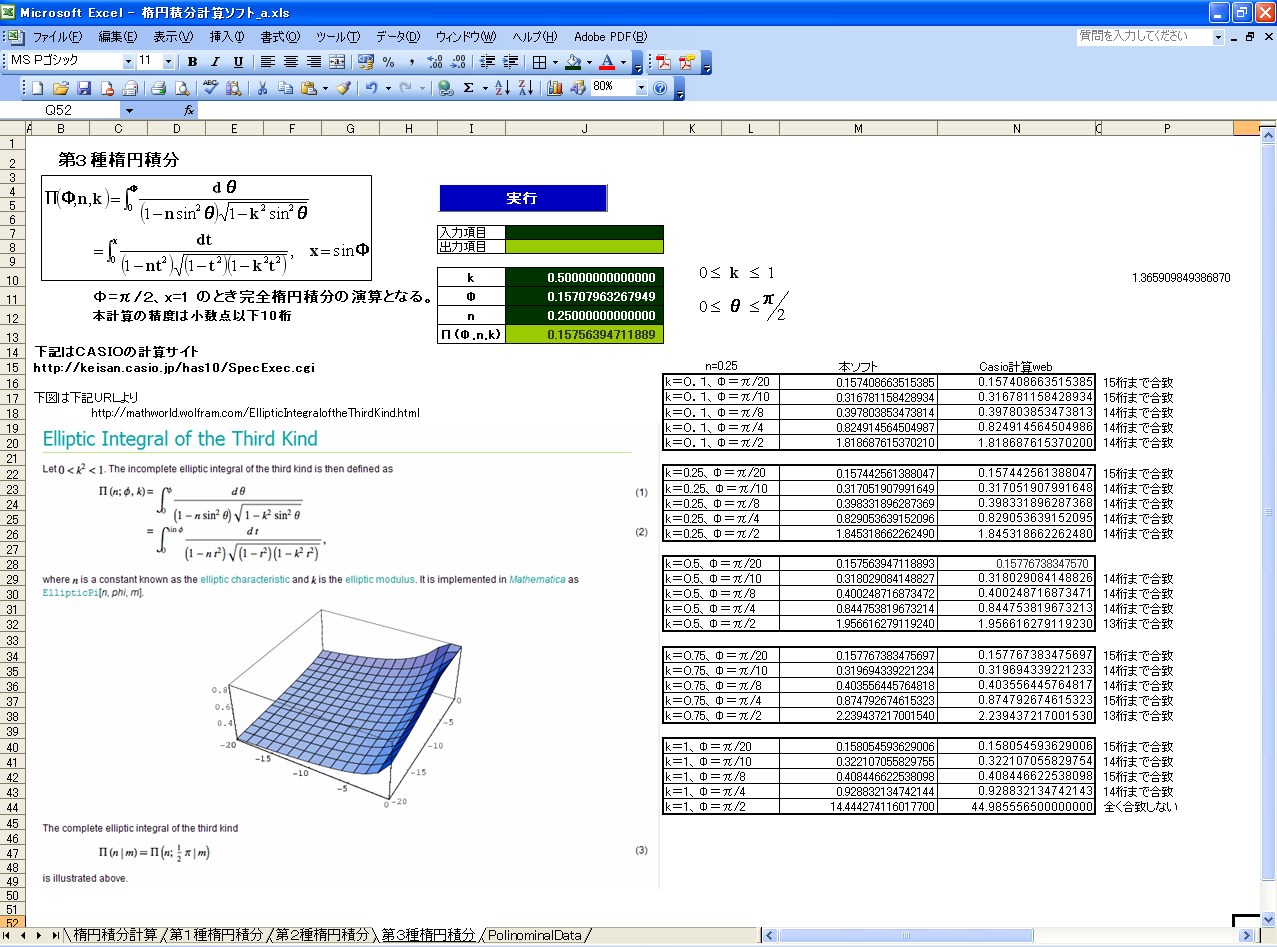This screenshot has height=947, width=1277.
Task: Toggle italic formatting
Action: [x=214, y=62]
